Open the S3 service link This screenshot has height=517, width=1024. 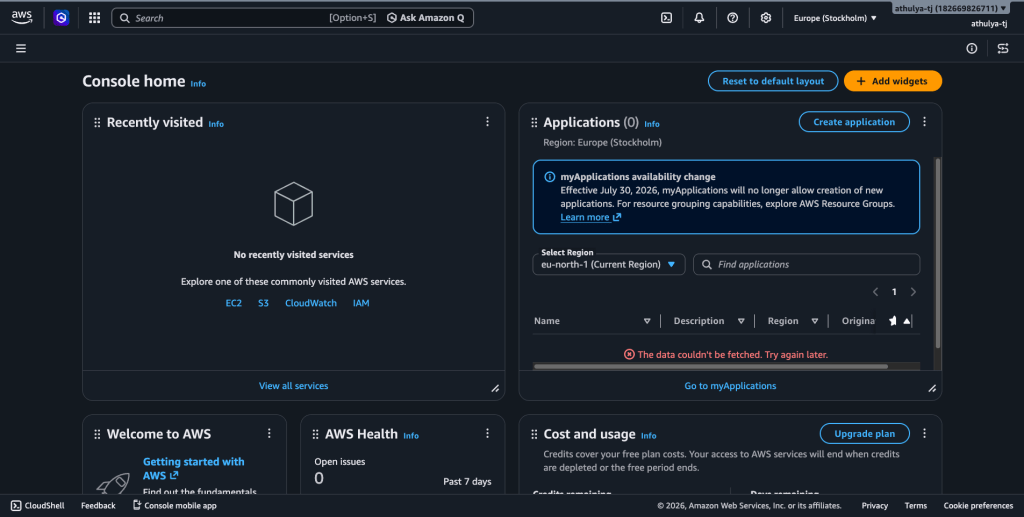263,303
